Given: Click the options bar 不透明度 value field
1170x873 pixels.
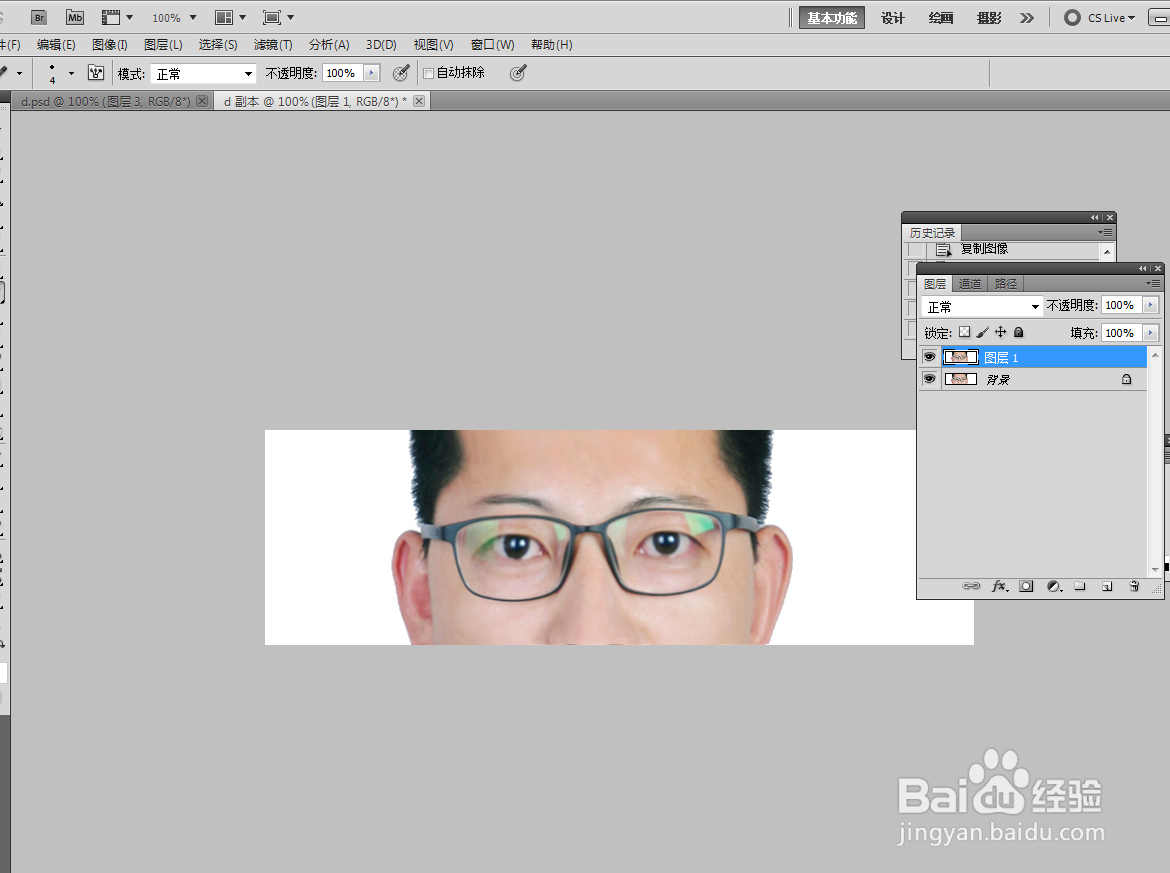Looking at the screenshot, I should pos(342,72).
